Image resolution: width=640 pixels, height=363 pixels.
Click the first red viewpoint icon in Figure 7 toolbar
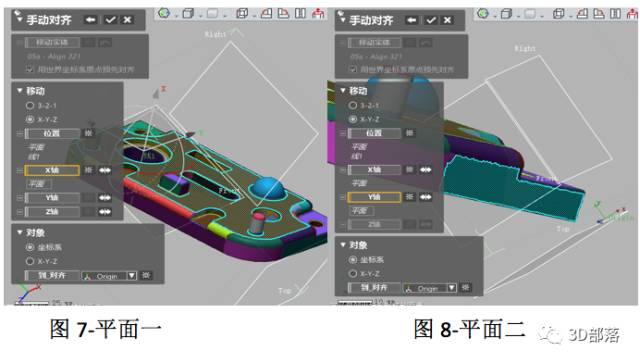pos(266,13)
